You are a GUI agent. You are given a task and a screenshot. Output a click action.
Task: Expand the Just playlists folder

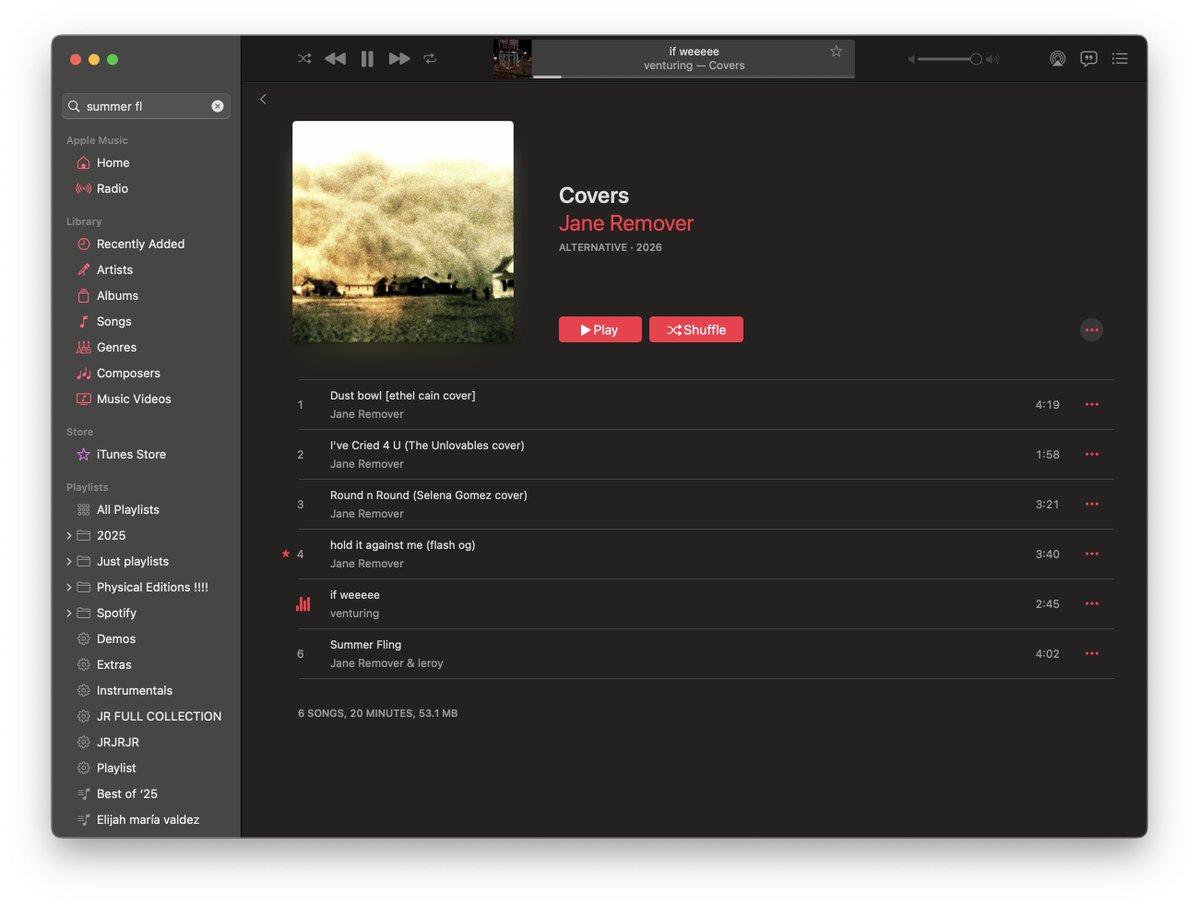(x=69, y=562)
